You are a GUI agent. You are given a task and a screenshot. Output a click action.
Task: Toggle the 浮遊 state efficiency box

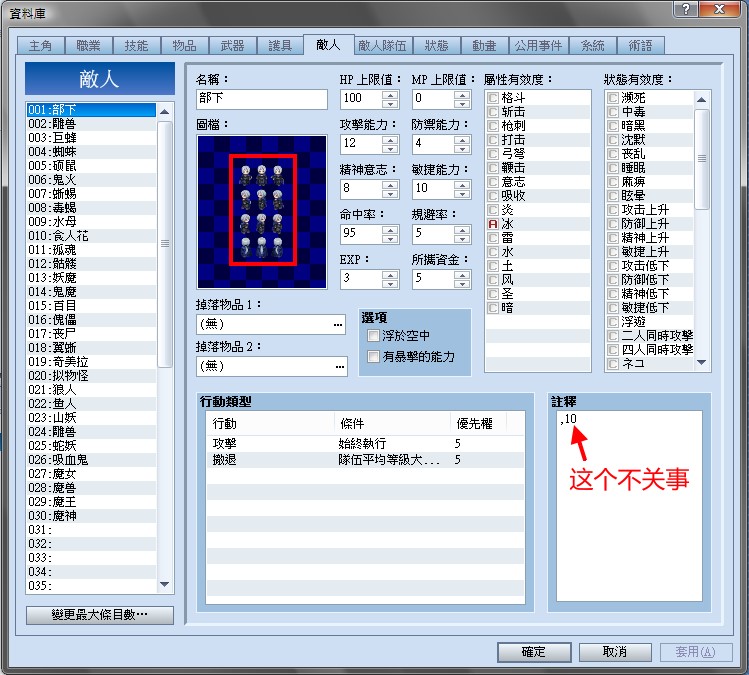pyautogui.click(x=613, y=321)
